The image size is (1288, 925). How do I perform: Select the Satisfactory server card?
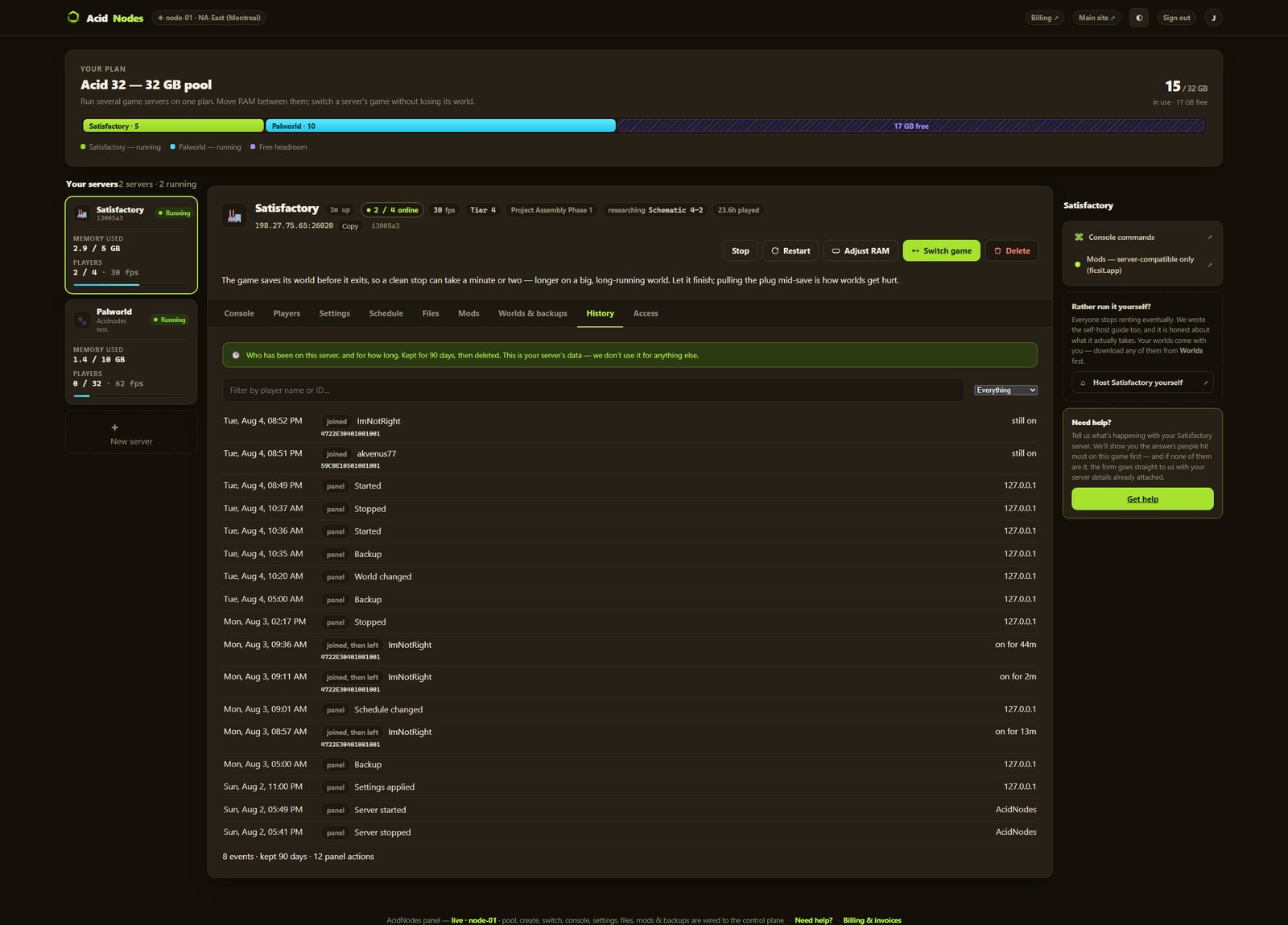pos(131,245)
